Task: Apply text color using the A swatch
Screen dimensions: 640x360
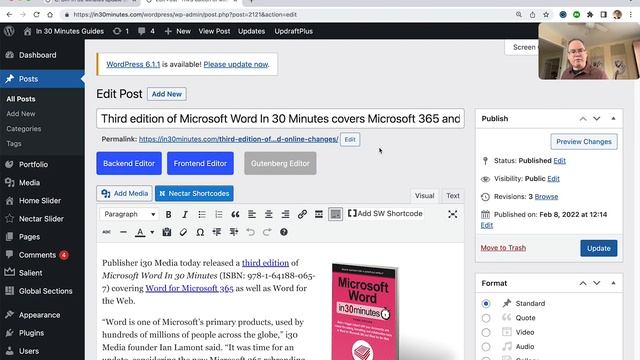Action: tap(140, 232)
